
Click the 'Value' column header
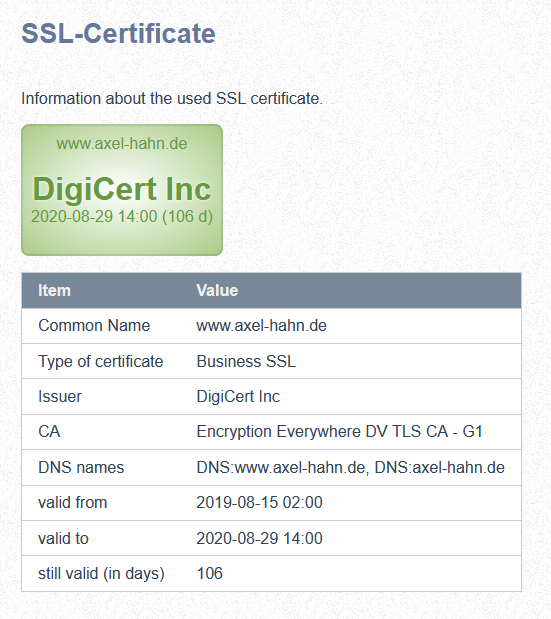click(217, 291)
